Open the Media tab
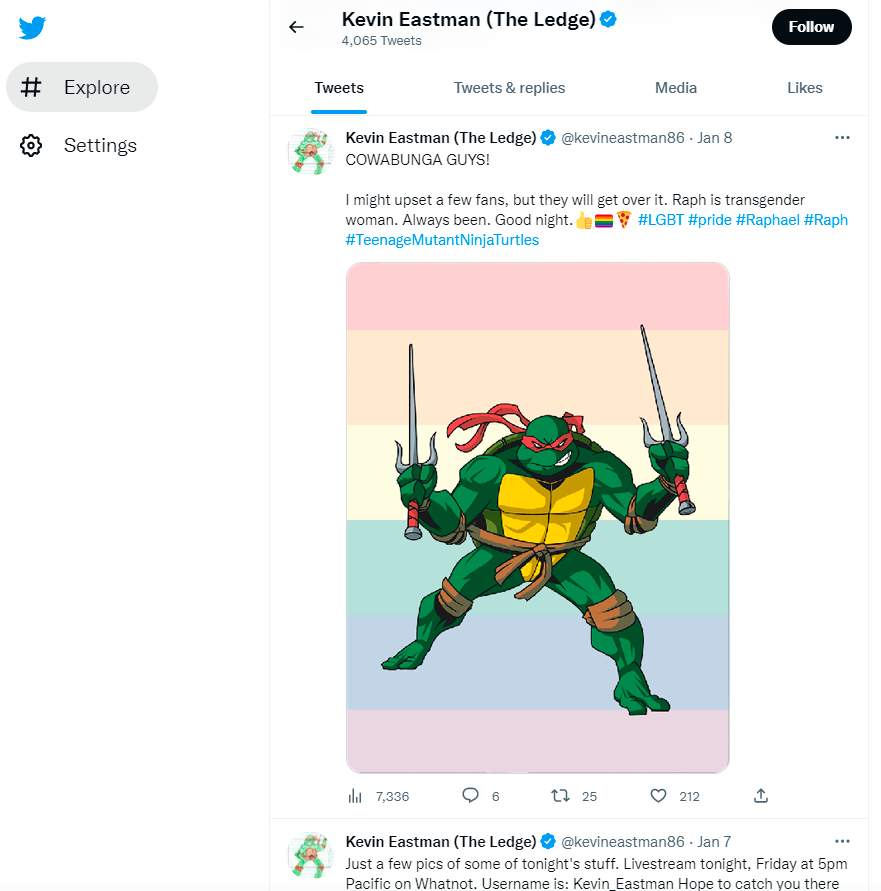This screenshot has height=891, width=881. [676, 88]
